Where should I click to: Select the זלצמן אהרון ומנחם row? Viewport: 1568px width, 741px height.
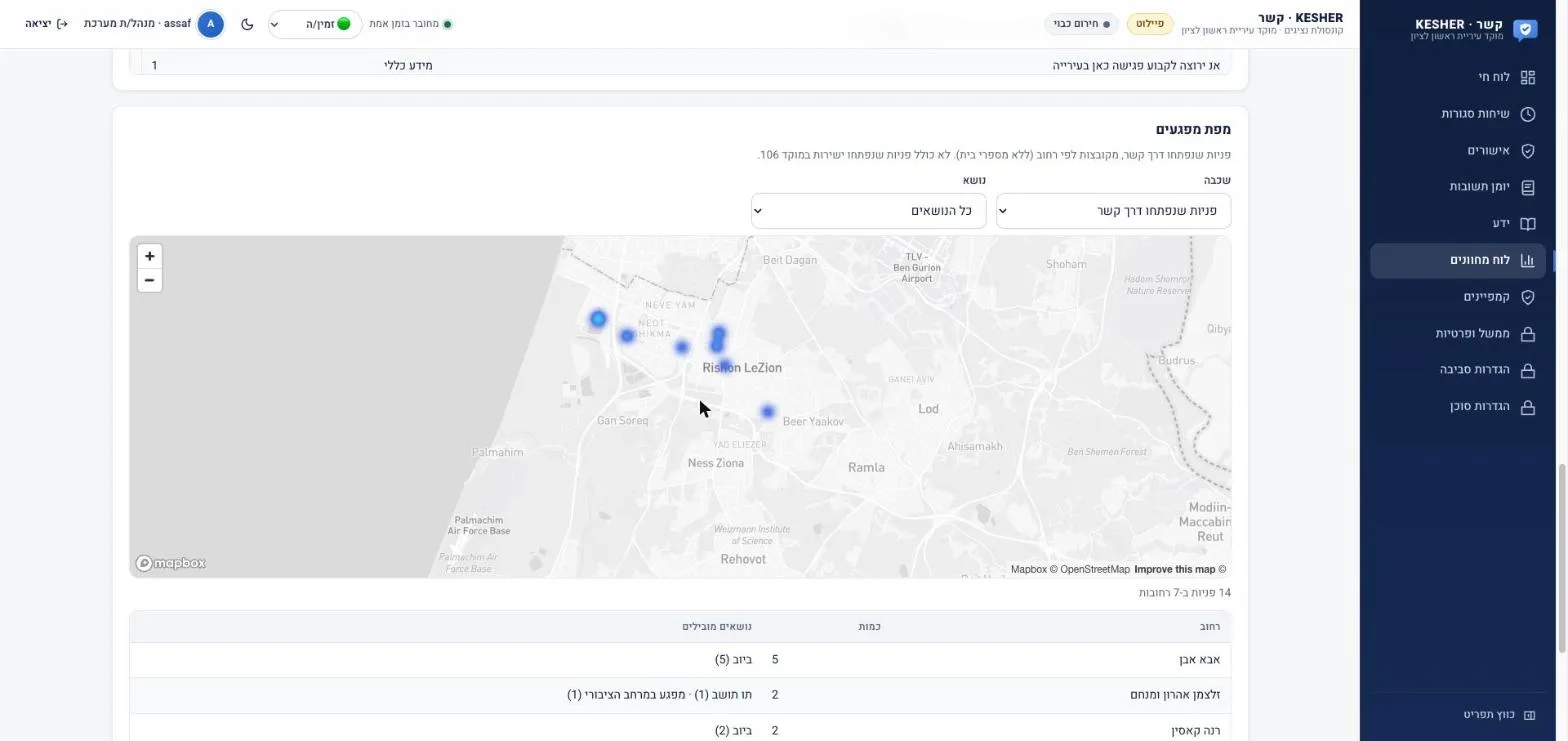680,695
